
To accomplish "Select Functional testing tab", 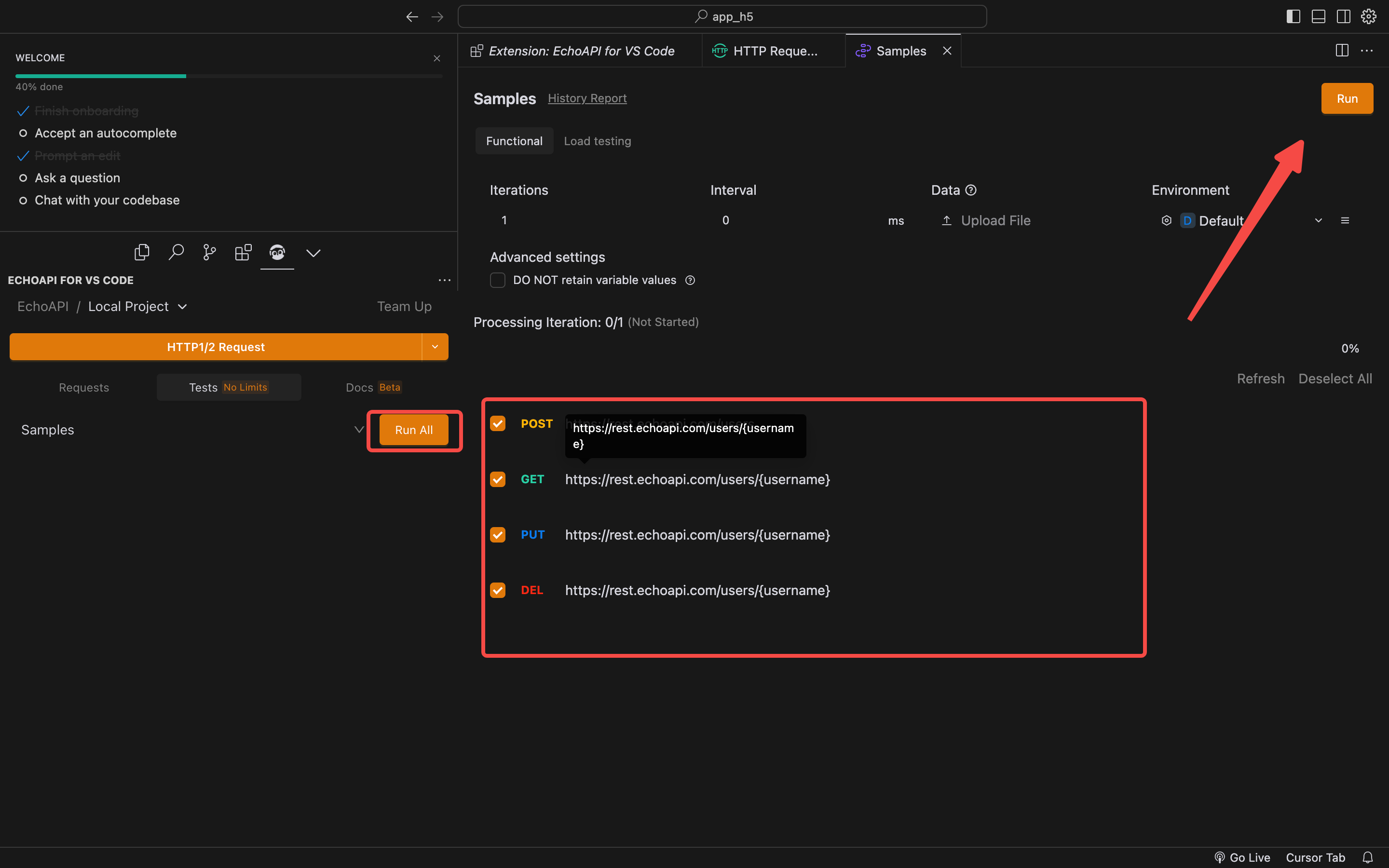I will click(x=514, y=141).
